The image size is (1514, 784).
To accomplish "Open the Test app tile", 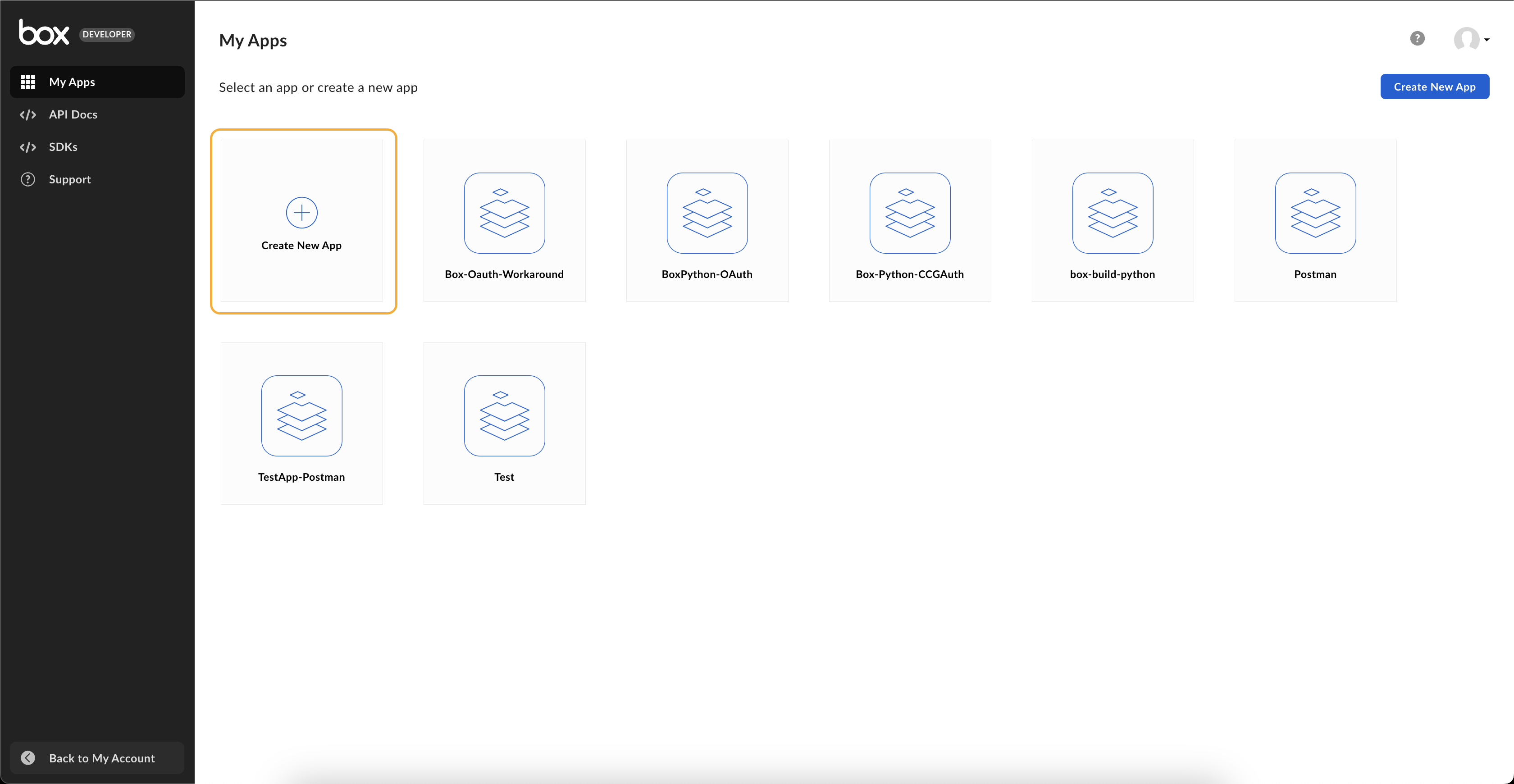I will (504, 424).
